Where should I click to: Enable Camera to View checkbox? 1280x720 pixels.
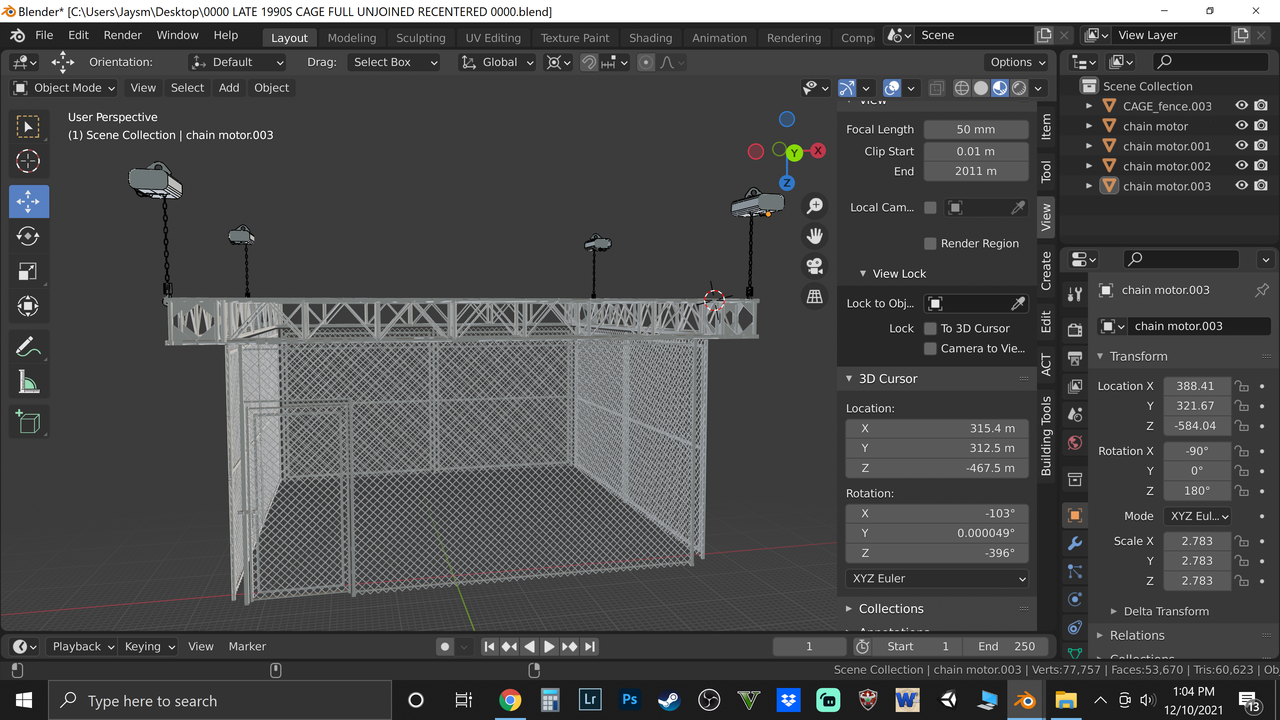[930, 348]
